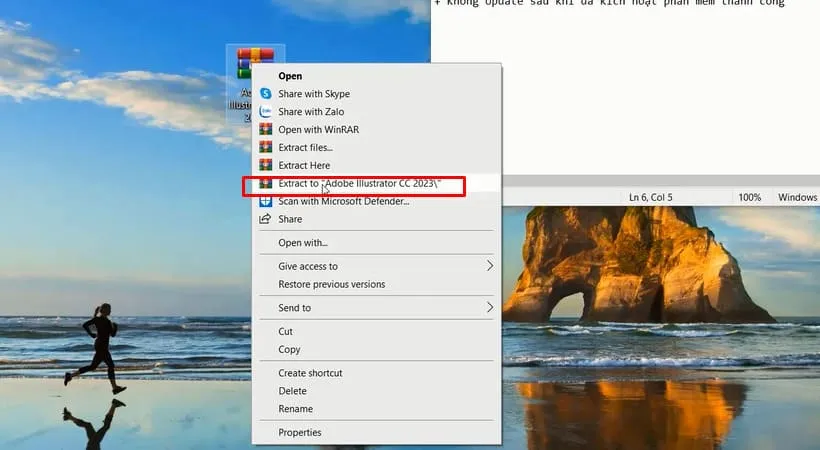Choose Cut from the context menu
The width and height of the screenshot is (820, 450).
(x=377, y=331)
